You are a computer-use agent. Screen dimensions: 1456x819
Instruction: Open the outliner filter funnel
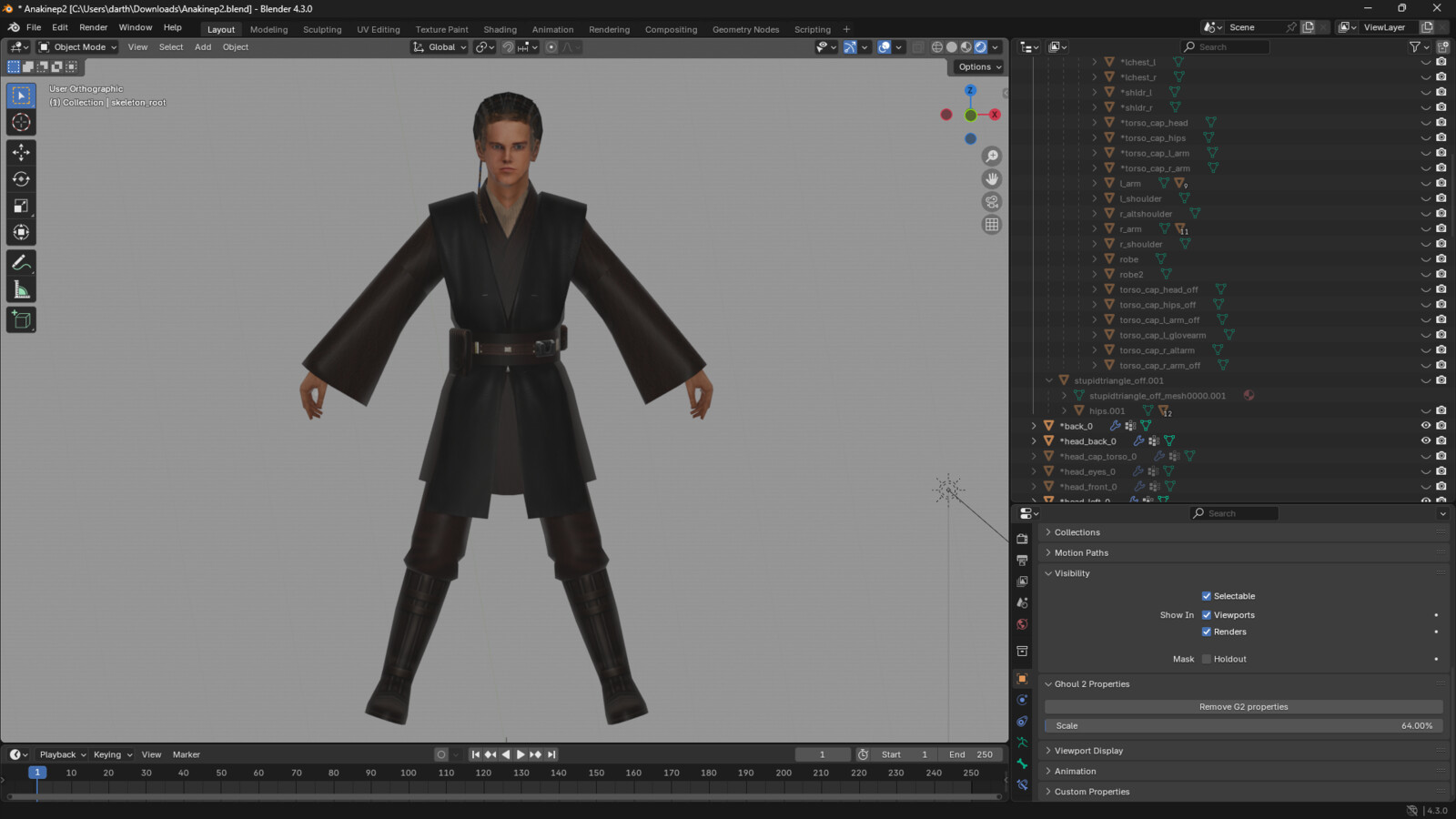[1414, 47]
